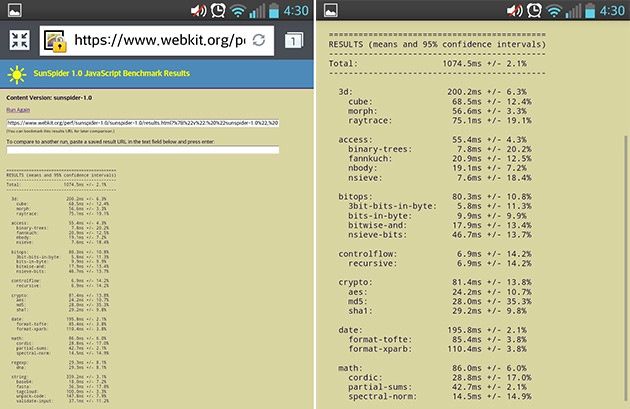Tap battery icon in left status bar
The height and width of the screenshot is (409, 630).
click(x=274, y=10)
